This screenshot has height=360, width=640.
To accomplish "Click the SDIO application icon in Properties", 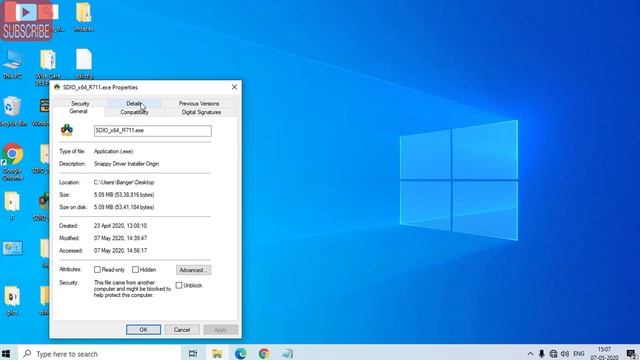I will click(67, 130).
